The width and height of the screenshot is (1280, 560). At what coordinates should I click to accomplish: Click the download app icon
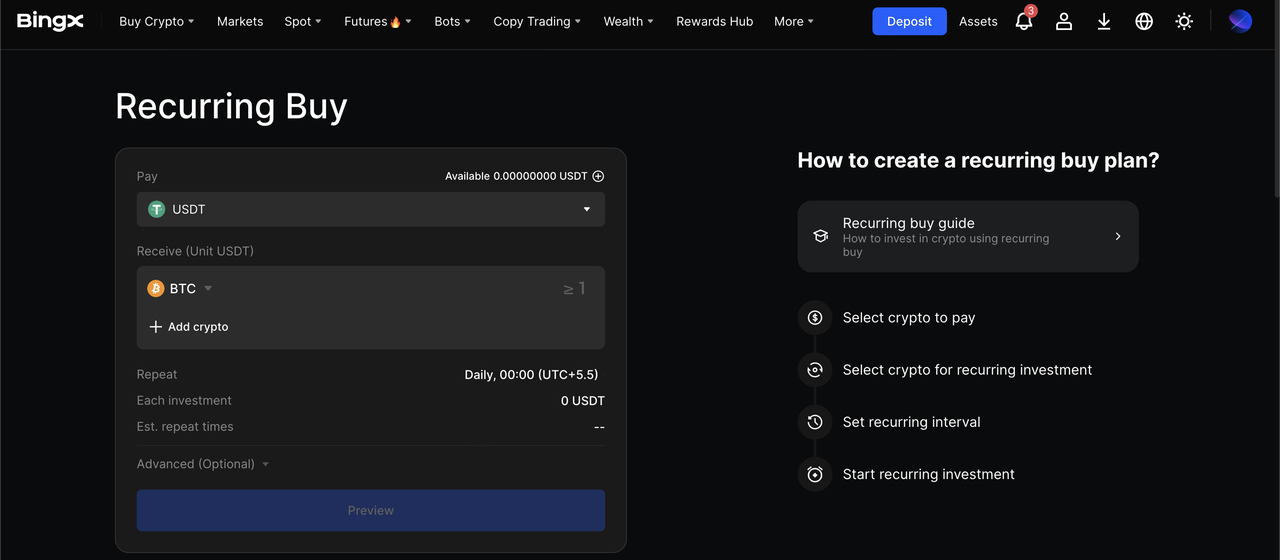pos(1104,21)
